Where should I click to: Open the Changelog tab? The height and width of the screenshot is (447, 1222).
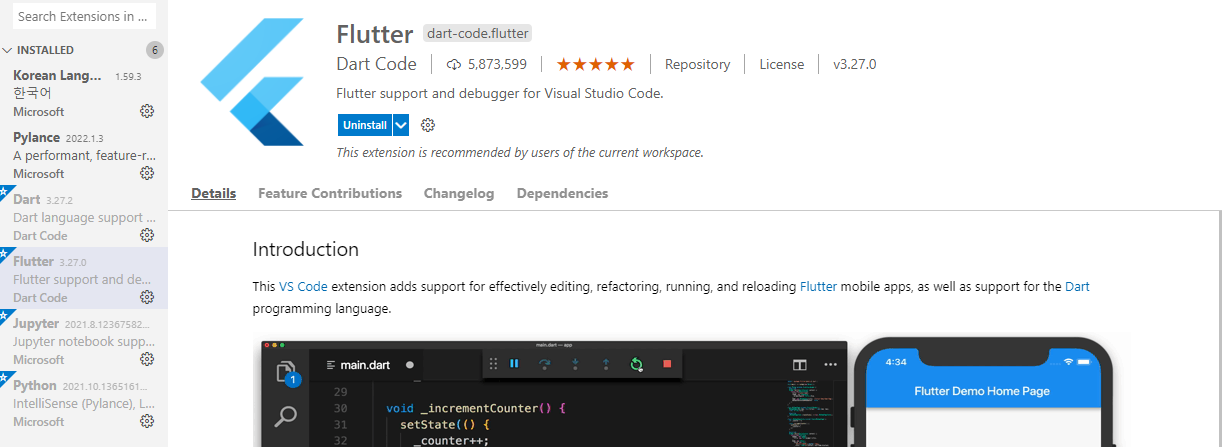tap(459, 193)
